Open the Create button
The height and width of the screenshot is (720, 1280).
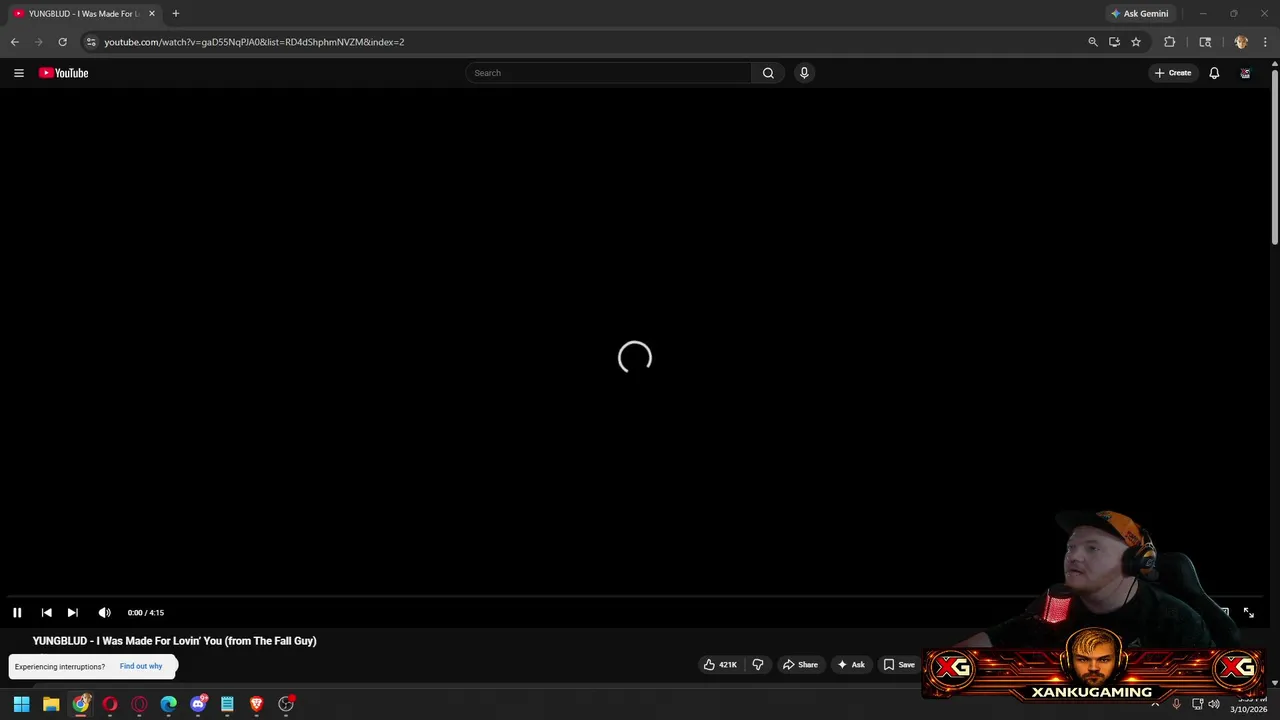coord(1173,73)
